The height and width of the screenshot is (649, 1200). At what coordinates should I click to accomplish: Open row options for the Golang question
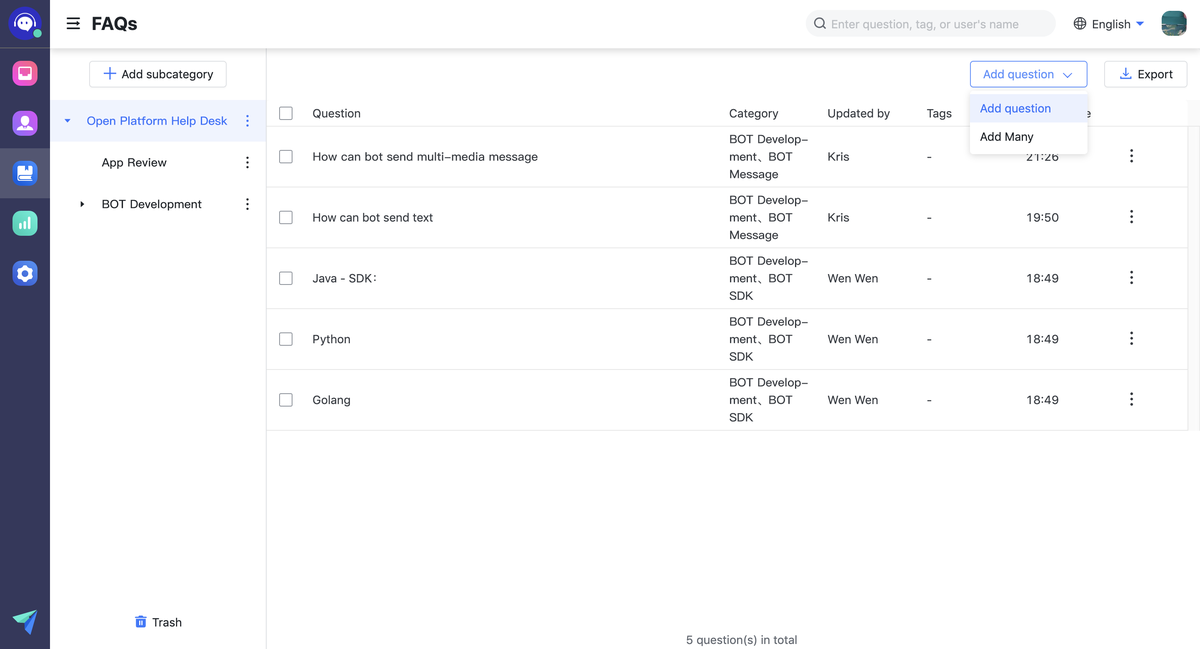click(x=1131, y=400)
